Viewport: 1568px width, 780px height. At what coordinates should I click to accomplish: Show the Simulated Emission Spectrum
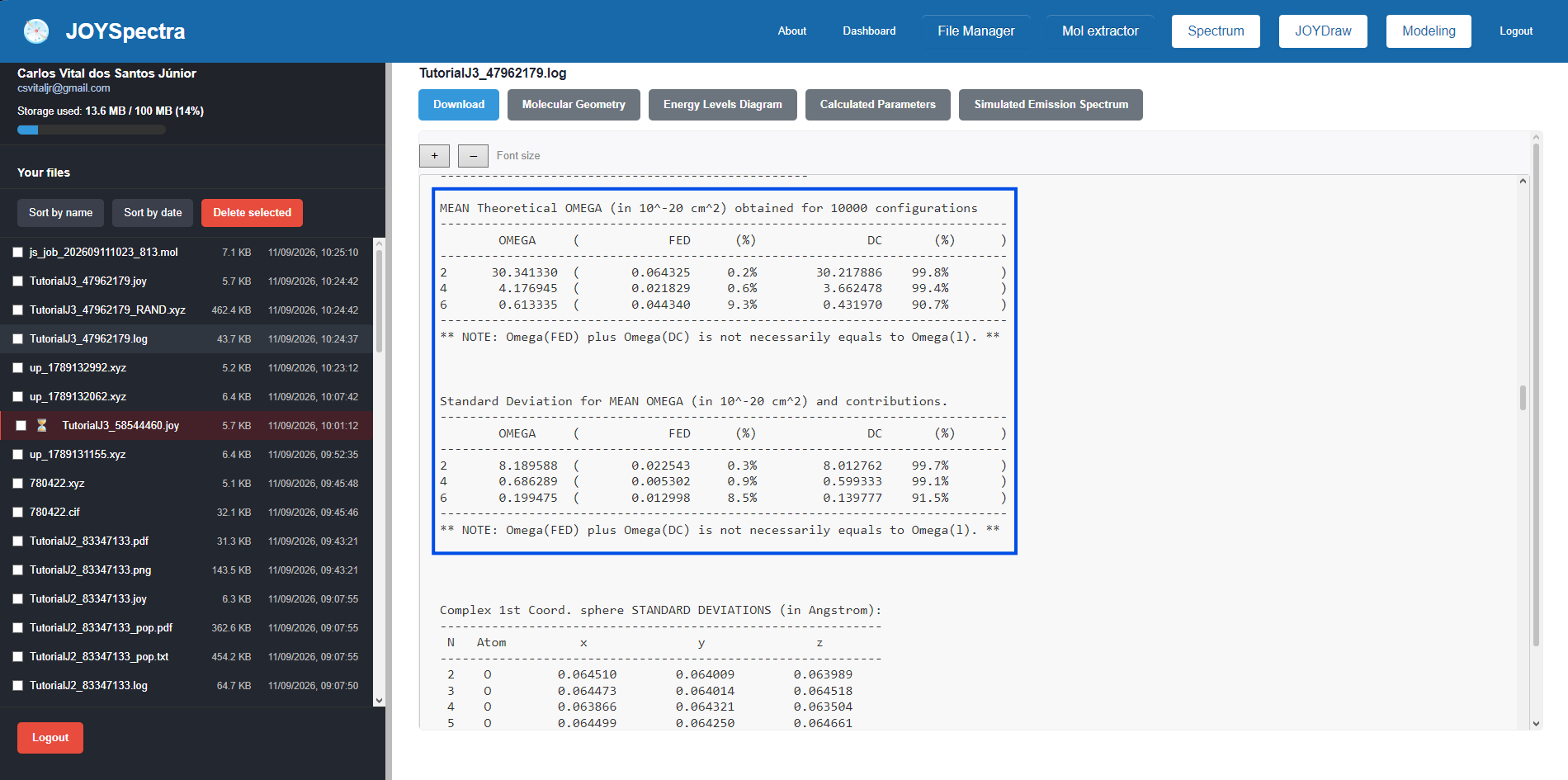[1051, 105]
